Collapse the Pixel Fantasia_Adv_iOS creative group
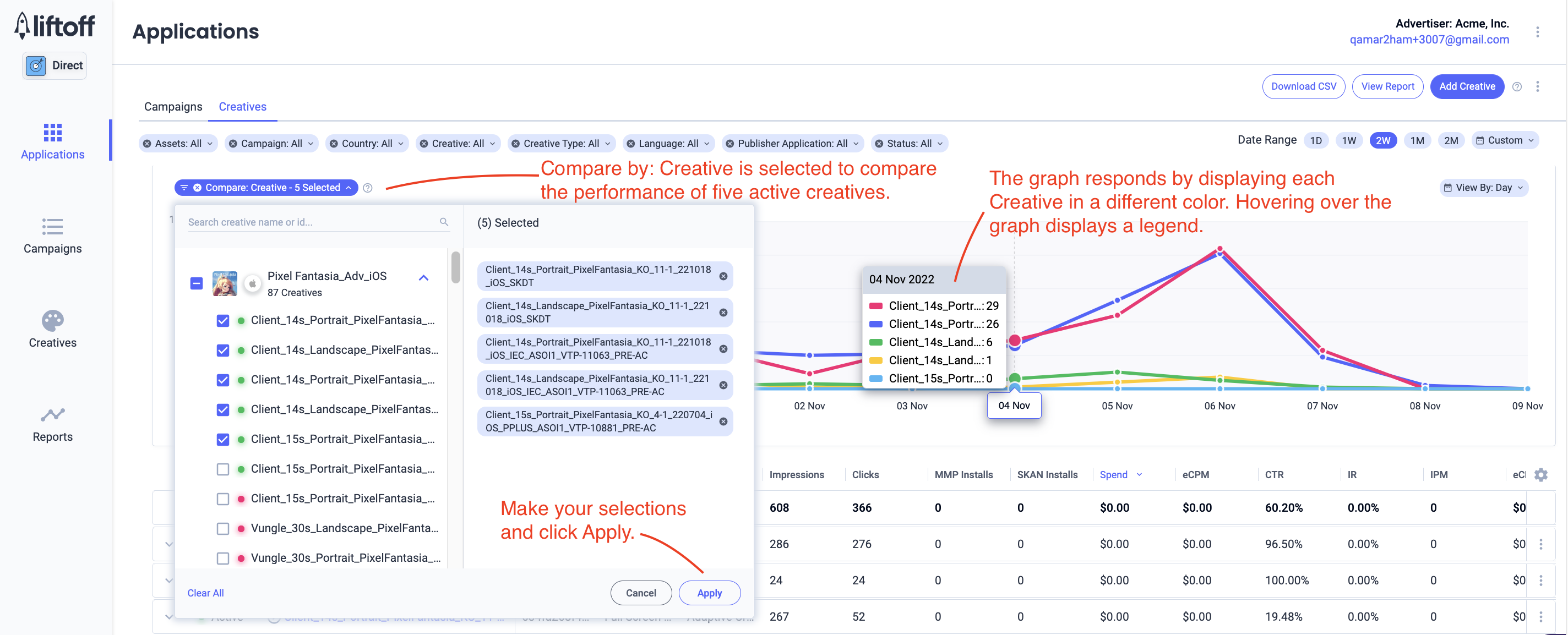This screenshot has height=635, width=1568. 423,278
